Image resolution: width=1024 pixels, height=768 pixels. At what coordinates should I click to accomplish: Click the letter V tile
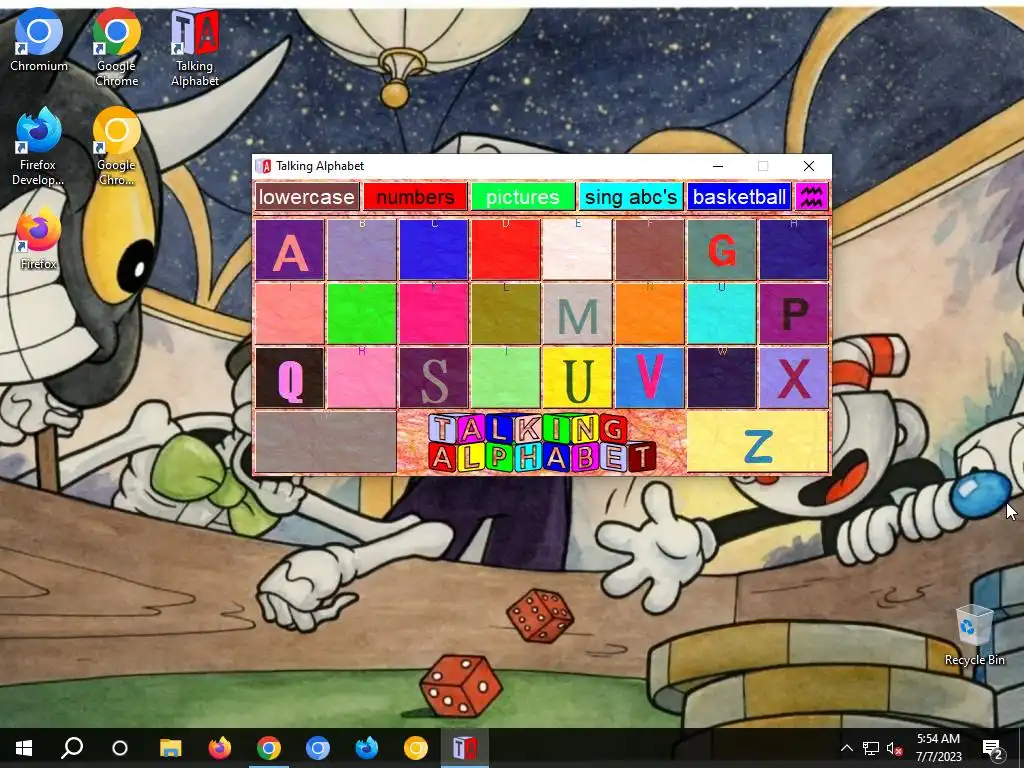(x=649, y=377)
